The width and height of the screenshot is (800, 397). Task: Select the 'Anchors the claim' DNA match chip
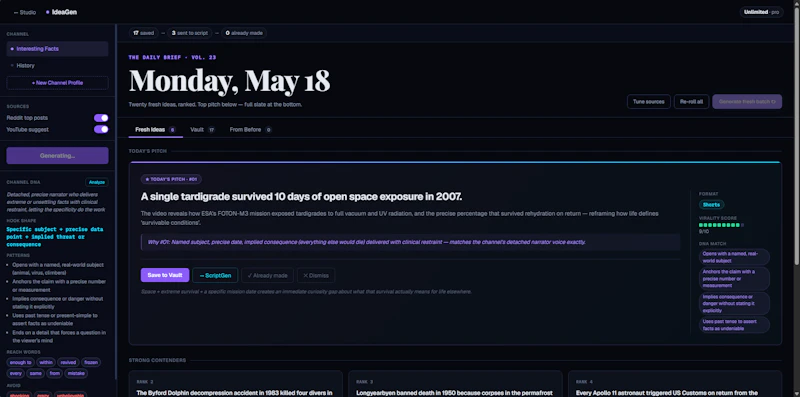tap(734, 279)
